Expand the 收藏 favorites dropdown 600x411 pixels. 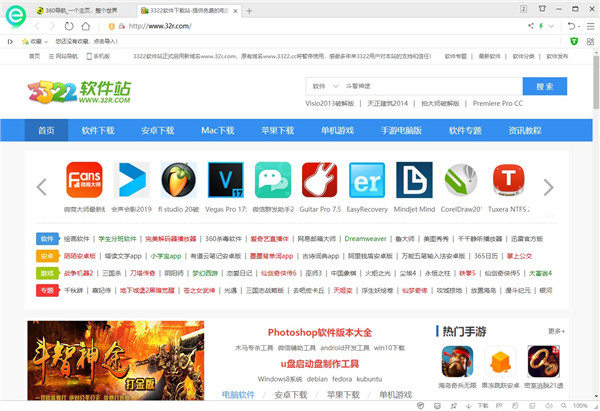[46, 41]
